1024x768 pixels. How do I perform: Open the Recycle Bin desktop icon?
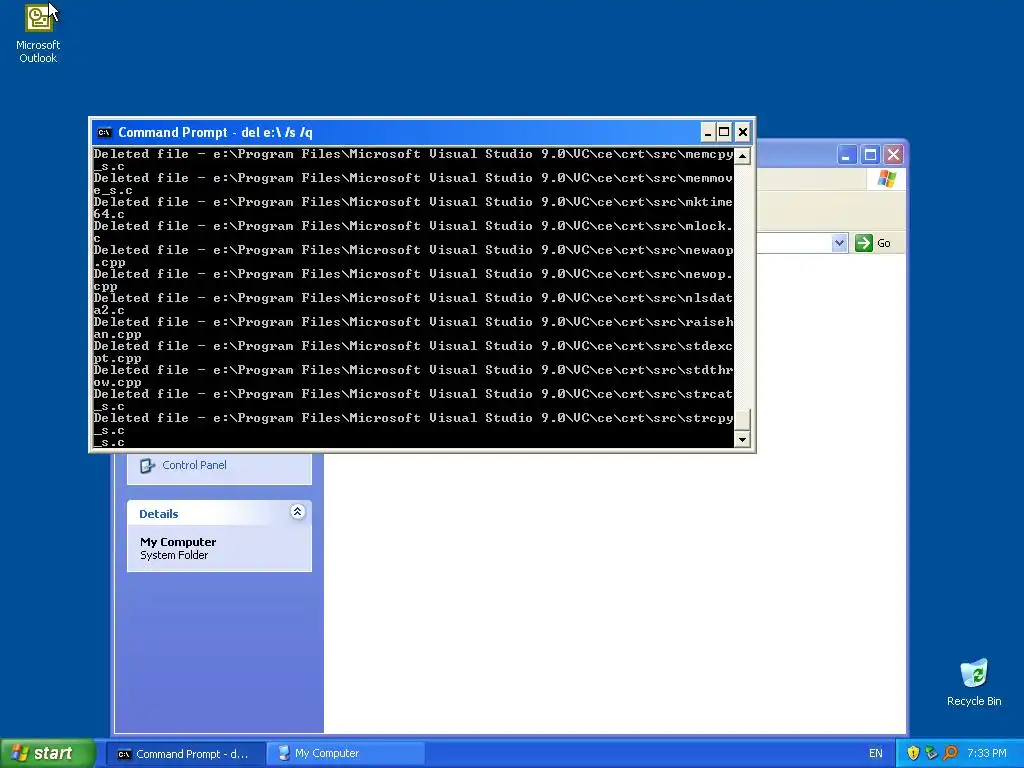(x=974, y=682)
